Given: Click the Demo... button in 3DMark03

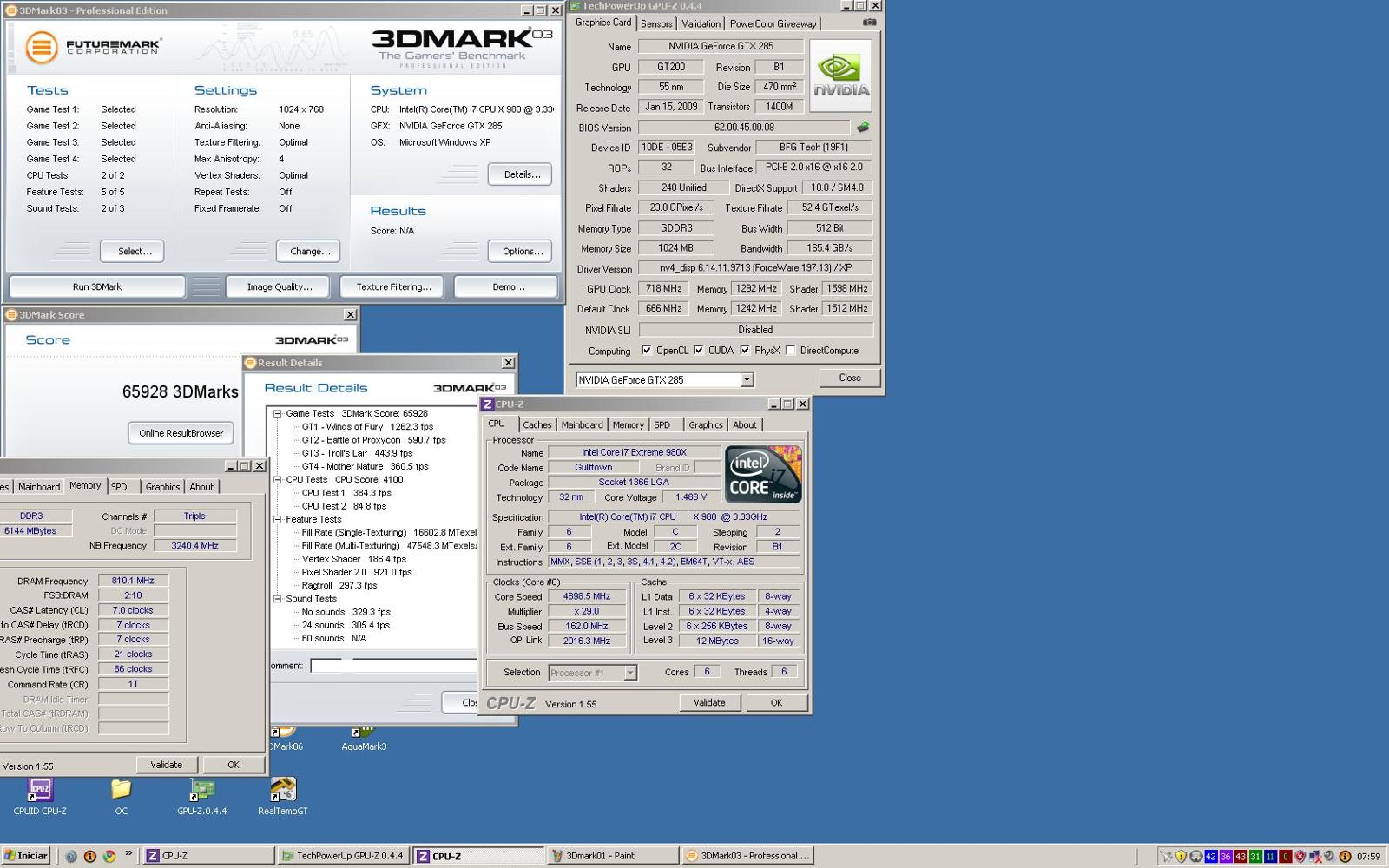Looking at the screenshot, I should coord(508,286).
